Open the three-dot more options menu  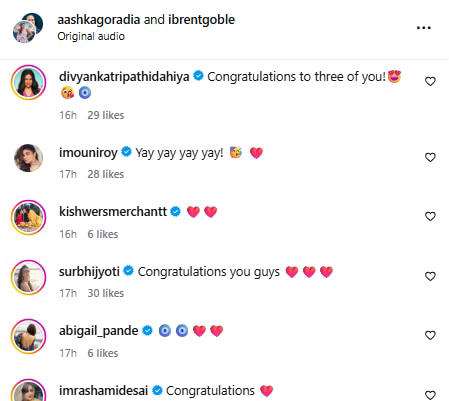[x=423, y=28]
